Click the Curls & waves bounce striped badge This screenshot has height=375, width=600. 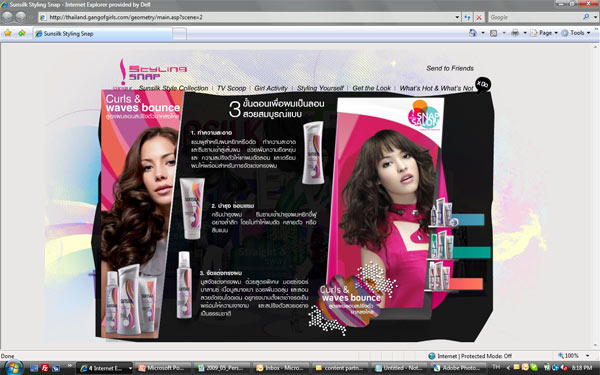coord(349,302)
